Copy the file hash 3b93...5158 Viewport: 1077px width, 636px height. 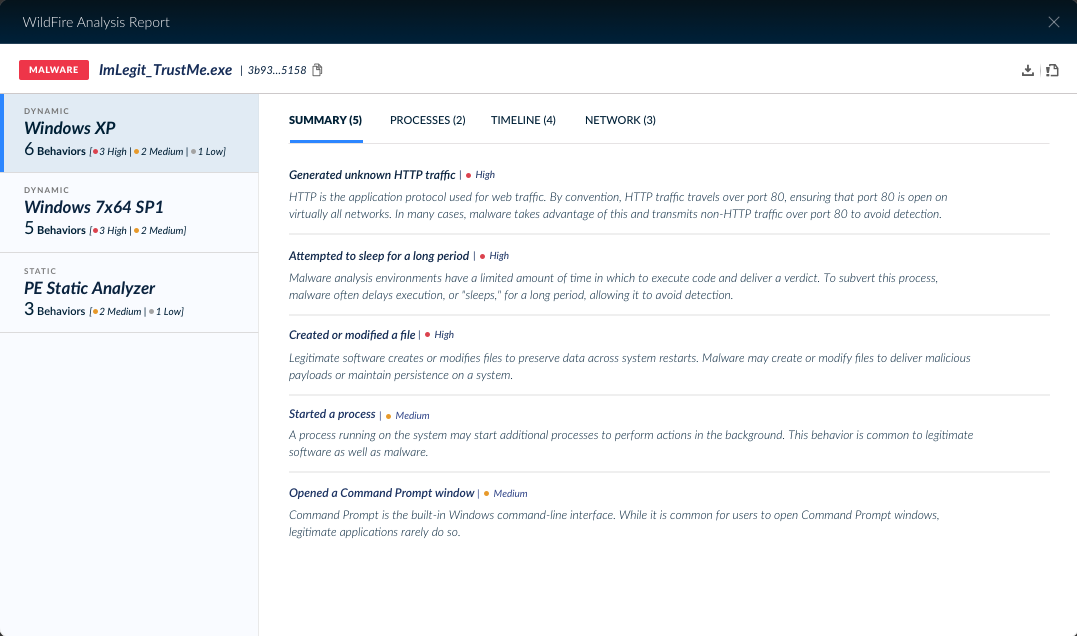pos(317,70)
